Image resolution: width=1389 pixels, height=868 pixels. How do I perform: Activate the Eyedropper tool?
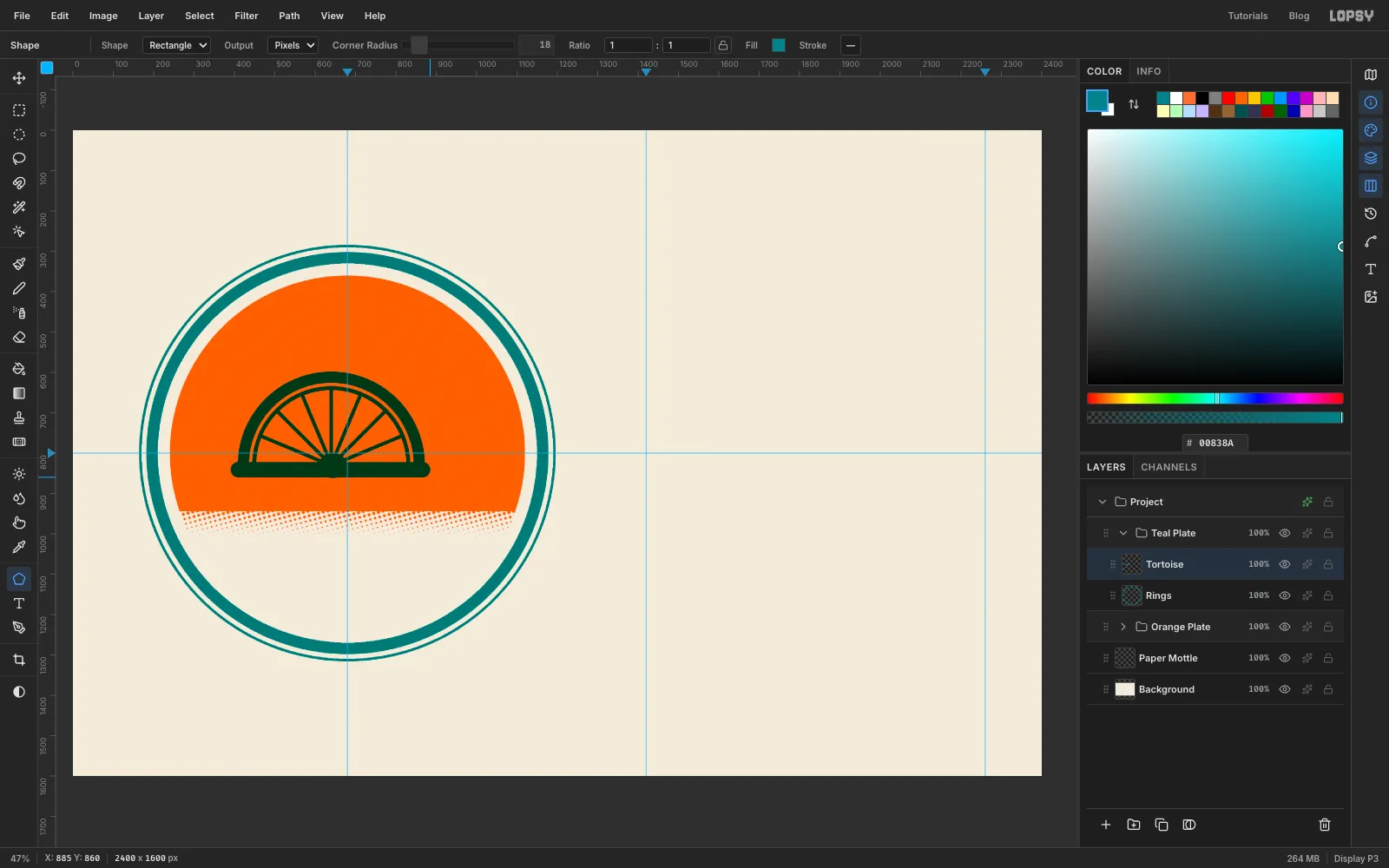pyautogui.click(x=18, y=547)
